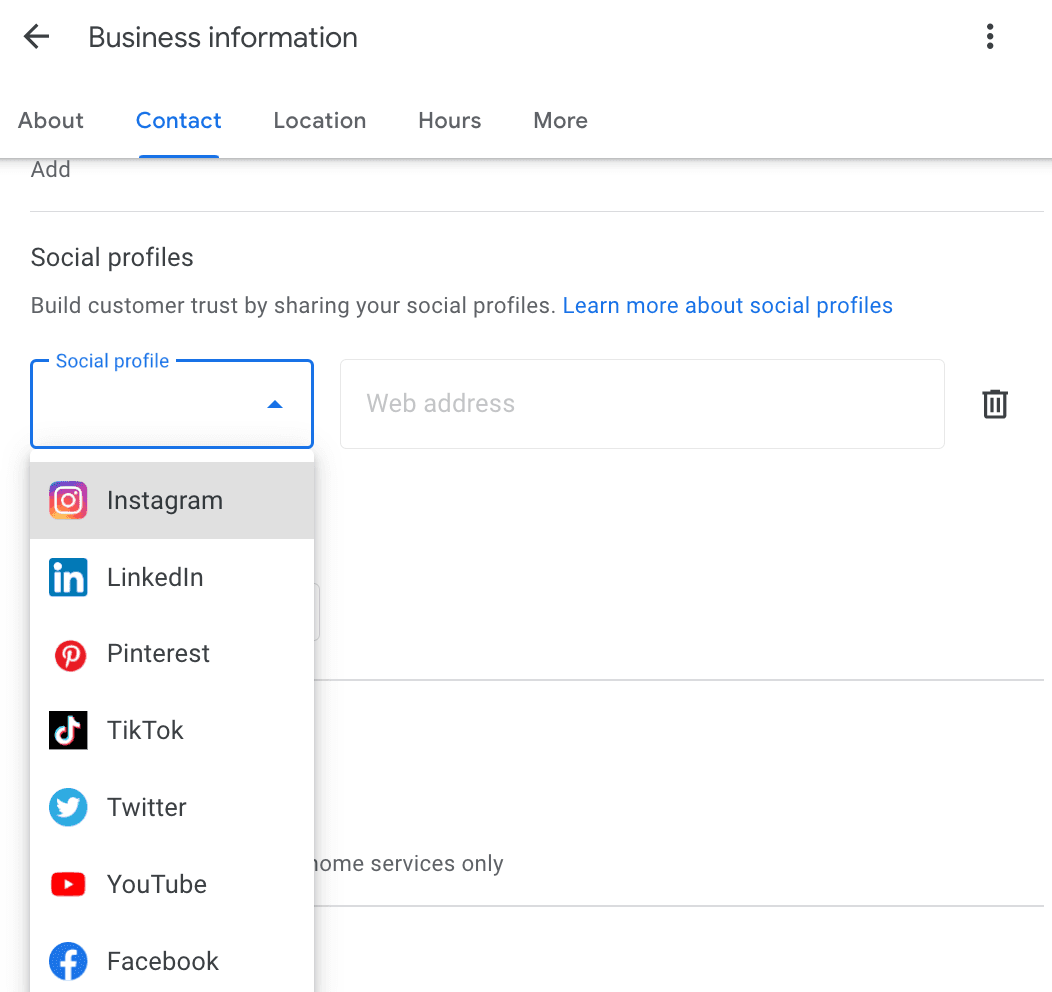Screen dimensions: 1052x992
Task: Click the YouTube play logo icon
Action: tap(68, 884)
